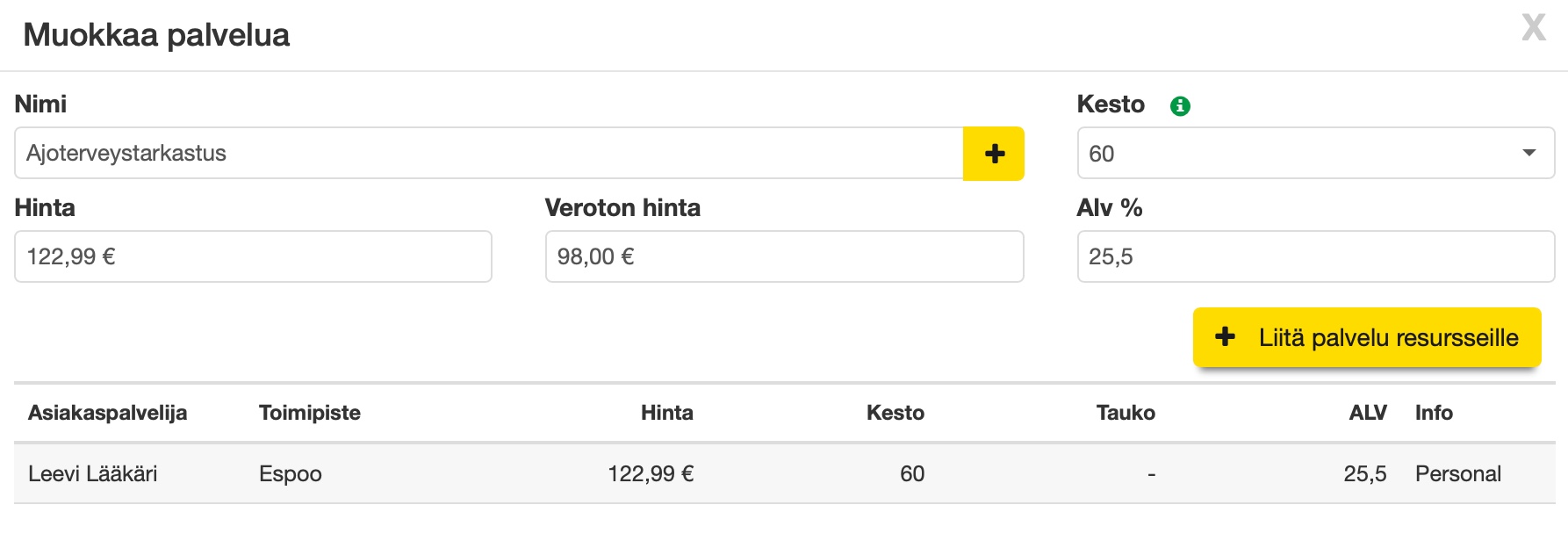Image resolution: width=1568 pixels, height=548 pixels.
Task: Click the 122,99 € cell in the table row
Action: coord(650,474)
